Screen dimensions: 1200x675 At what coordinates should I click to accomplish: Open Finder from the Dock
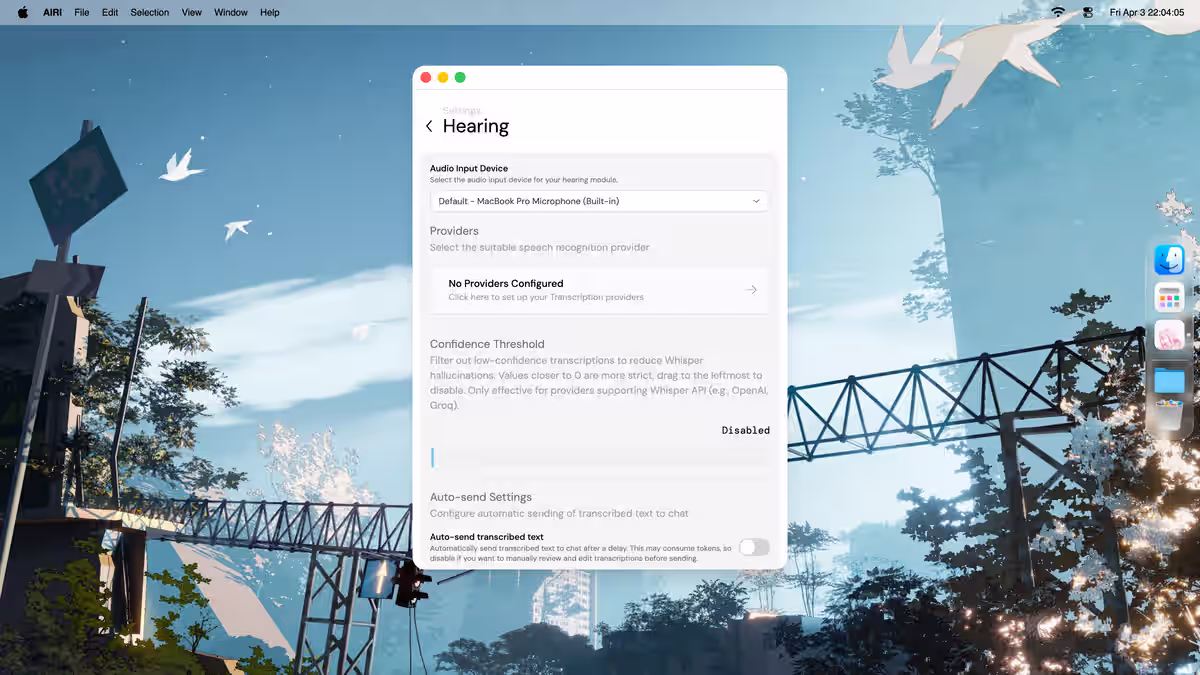tap(1169, 260)
